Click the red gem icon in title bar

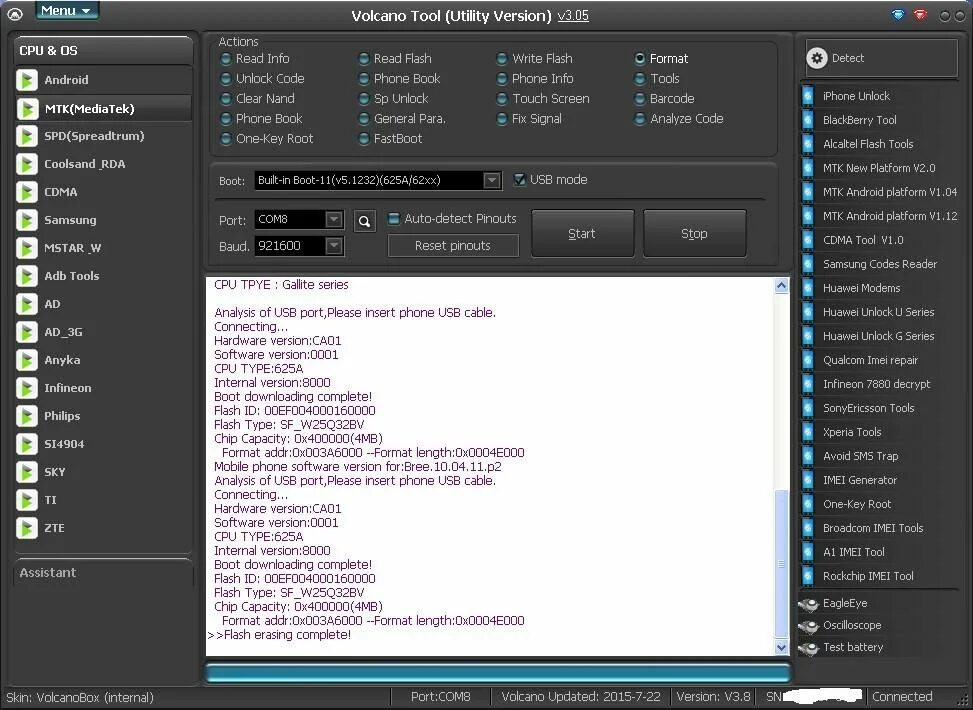pos(920,14)
